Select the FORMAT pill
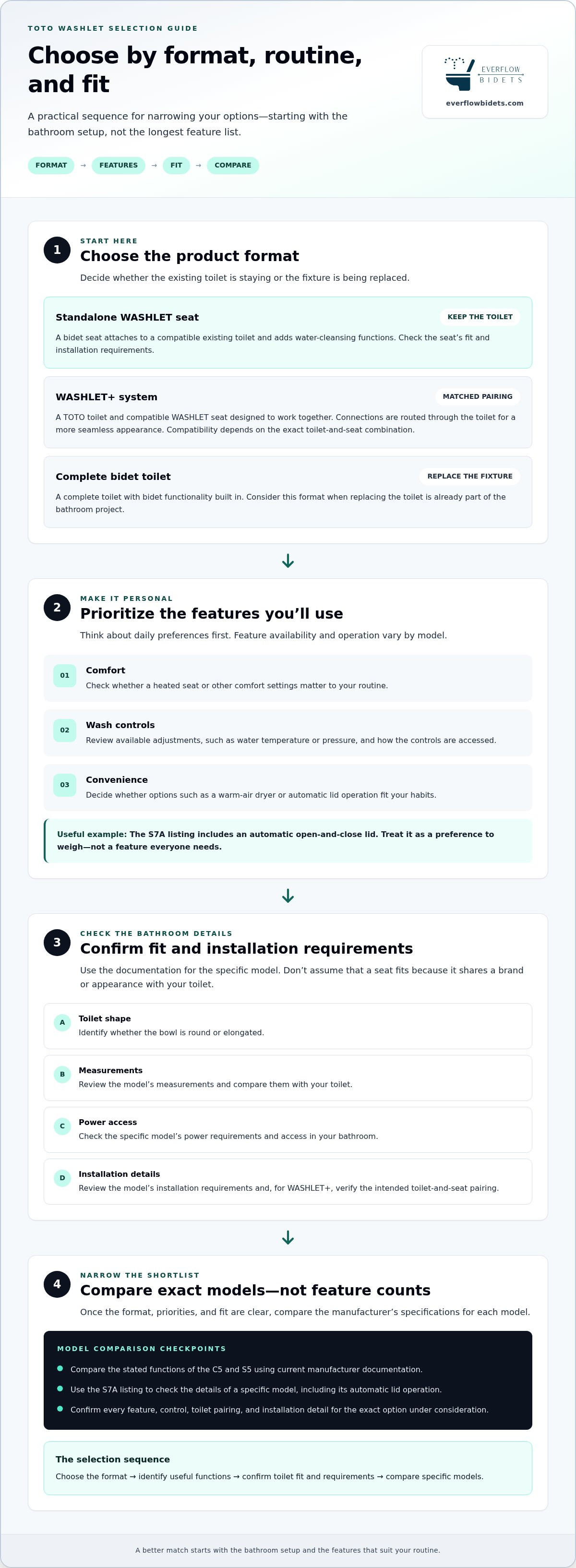Viewport: 576px width, 1568px height. tap(51, 166)
